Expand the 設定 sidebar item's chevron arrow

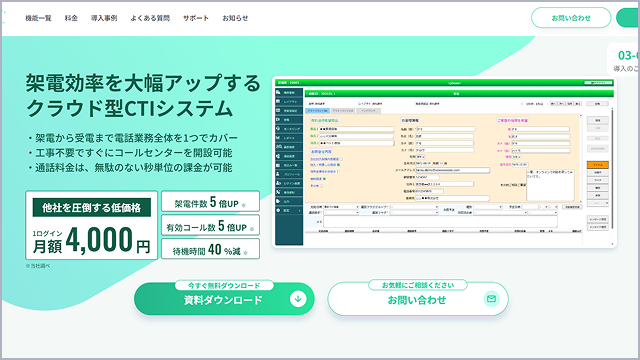tap(300, 211)
